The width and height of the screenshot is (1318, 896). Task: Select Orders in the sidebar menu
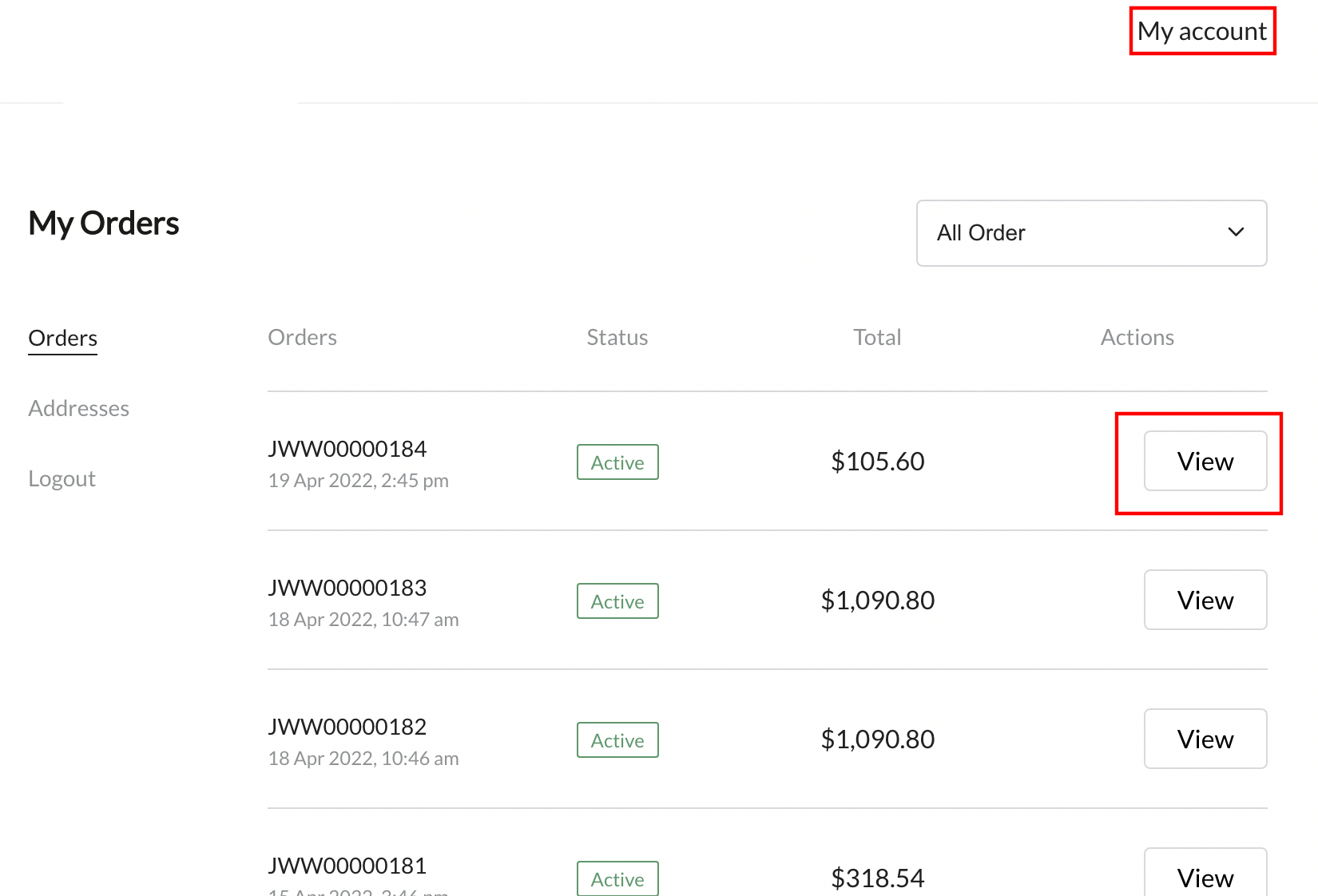point(63,338)
